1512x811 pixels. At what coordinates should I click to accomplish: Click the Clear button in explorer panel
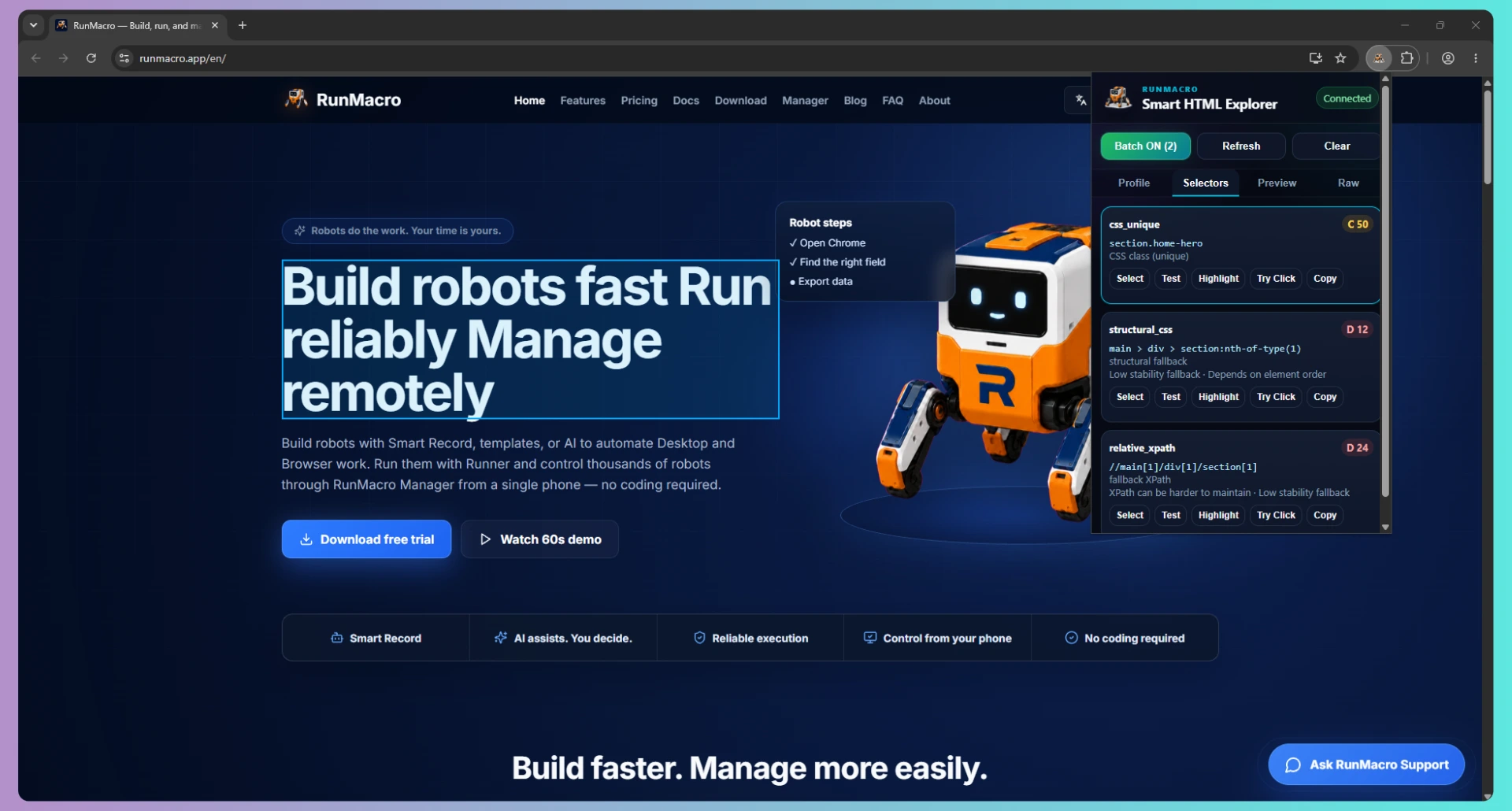coord(1336,146)
